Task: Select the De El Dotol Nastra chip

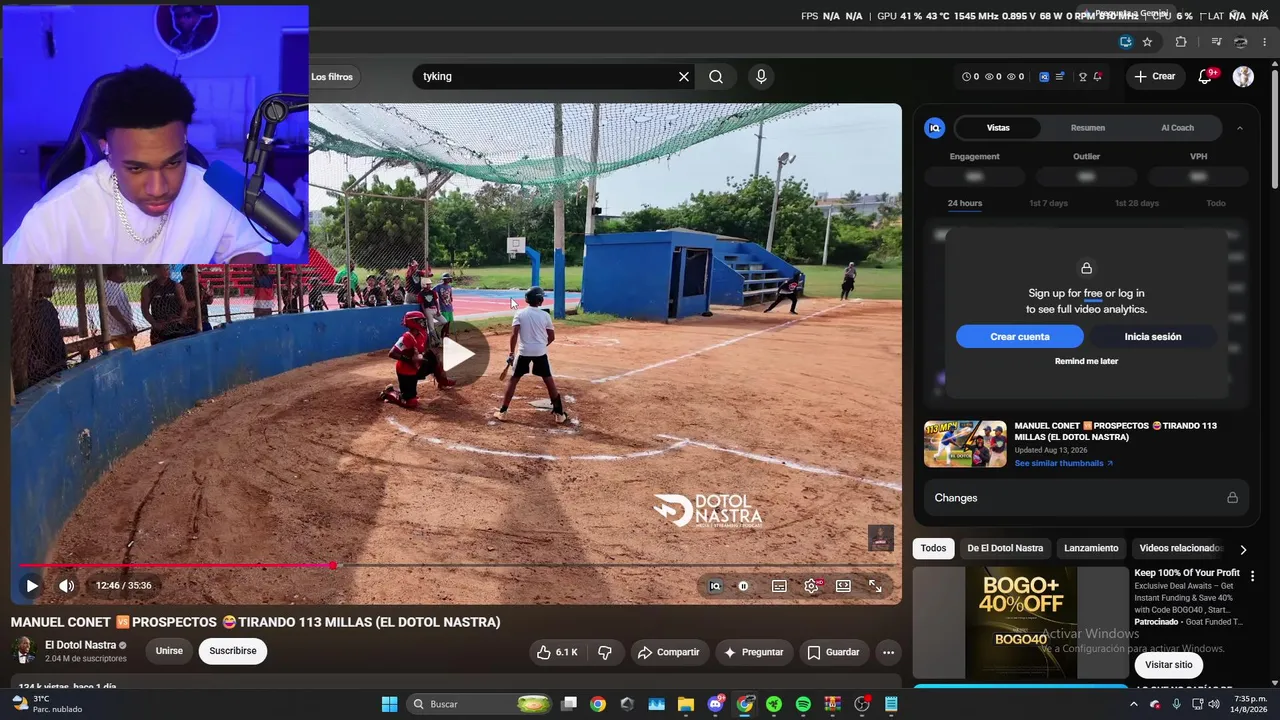Action: tap(1005, 548)
